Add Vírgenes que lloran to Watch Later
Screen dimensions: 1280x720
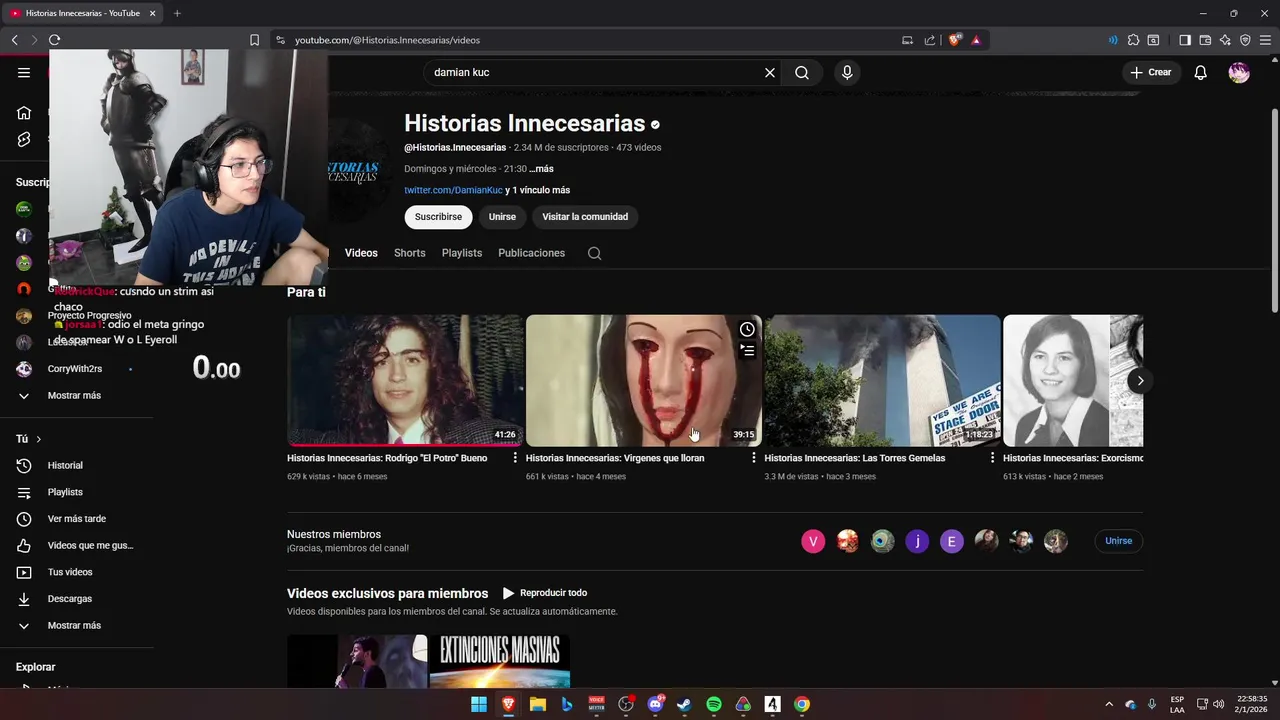pyautogui.click(x=747, y=330)
